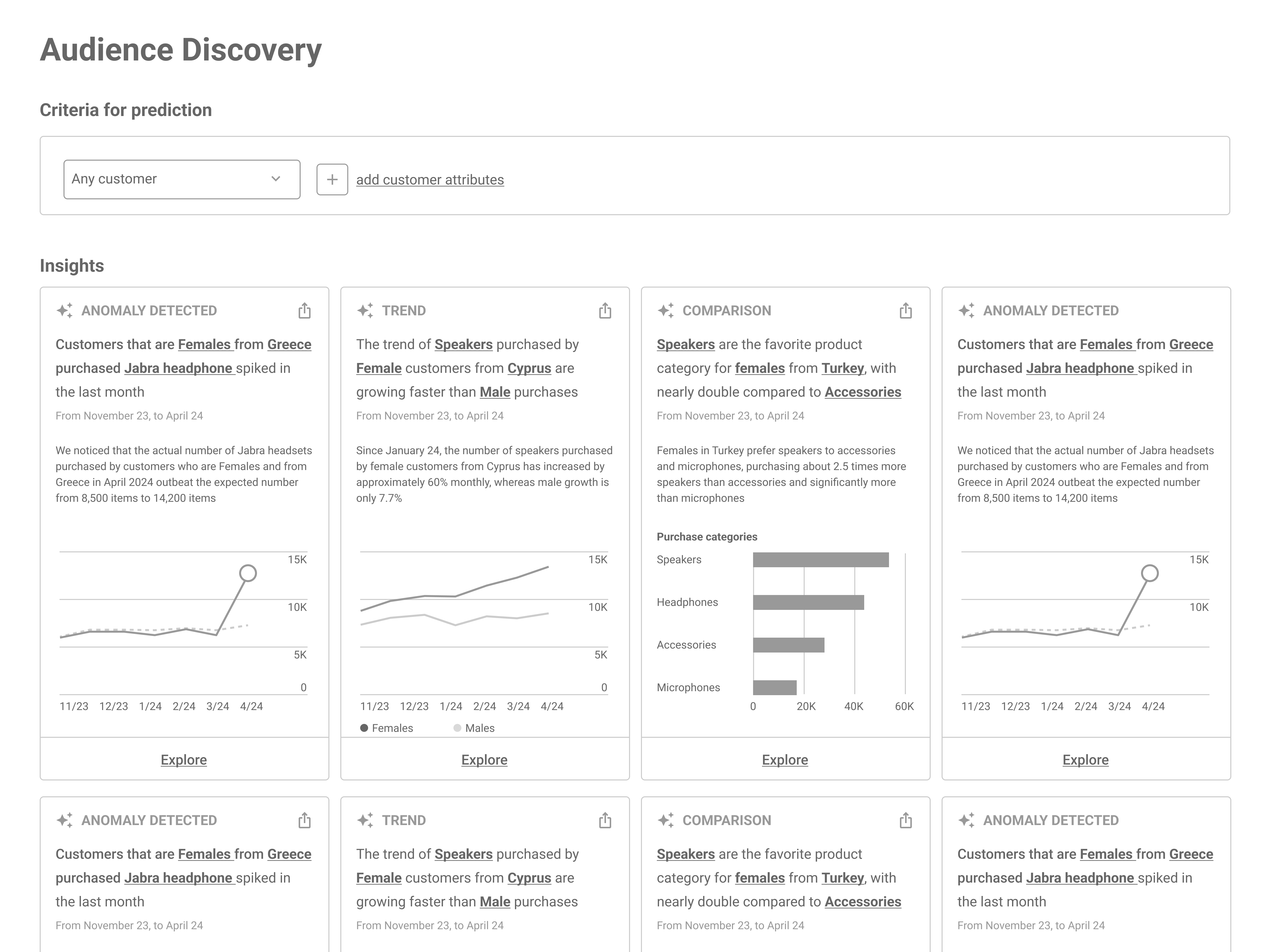Click the plus button for customer attributes

pyautogui.click(x=332, y=179)
